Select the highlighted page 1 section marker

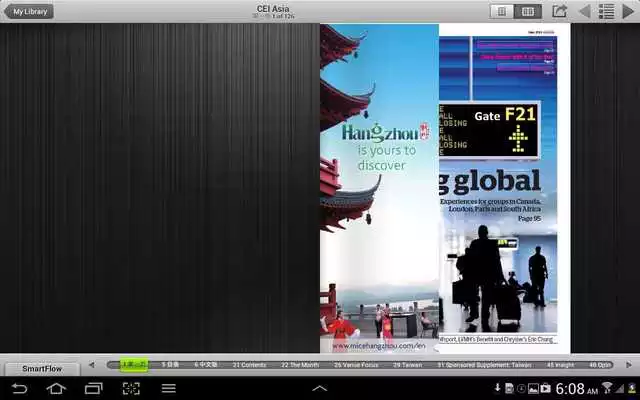tap(134, 365)
